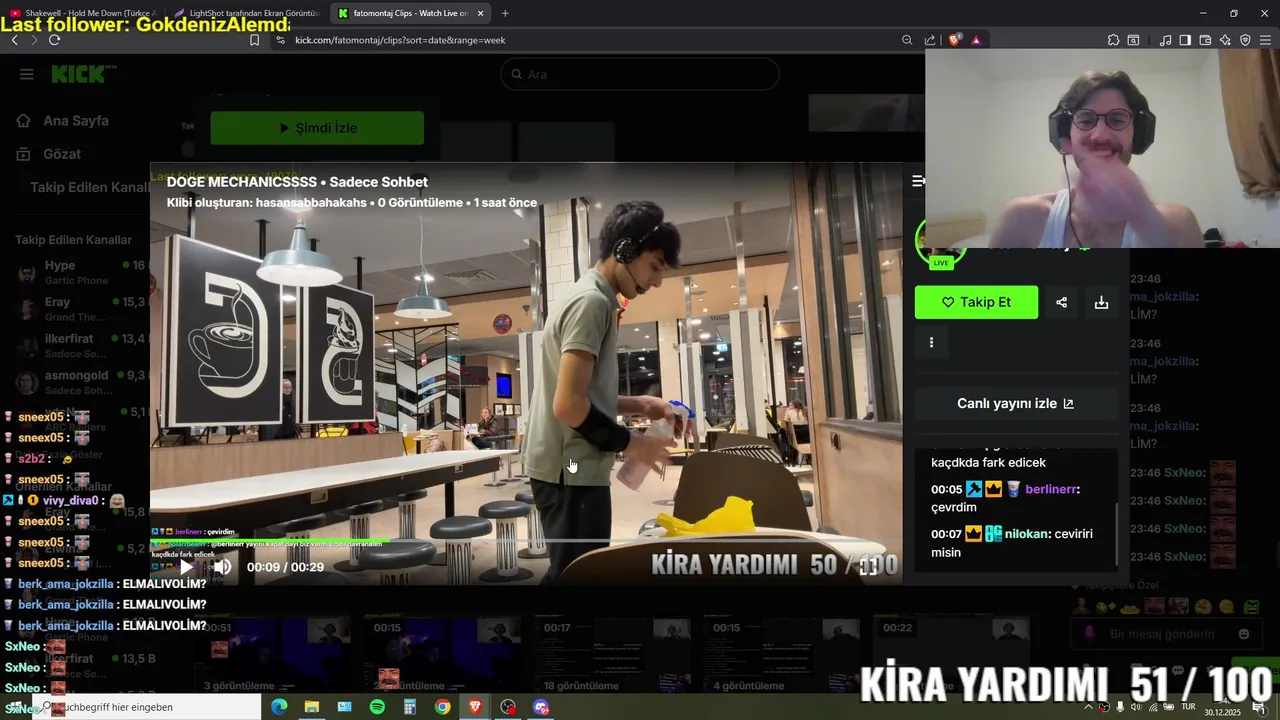The width and height of the screenshot is (1280, 720).
Task: Zoom out icon in address bar
Action: tap(907, 40)
